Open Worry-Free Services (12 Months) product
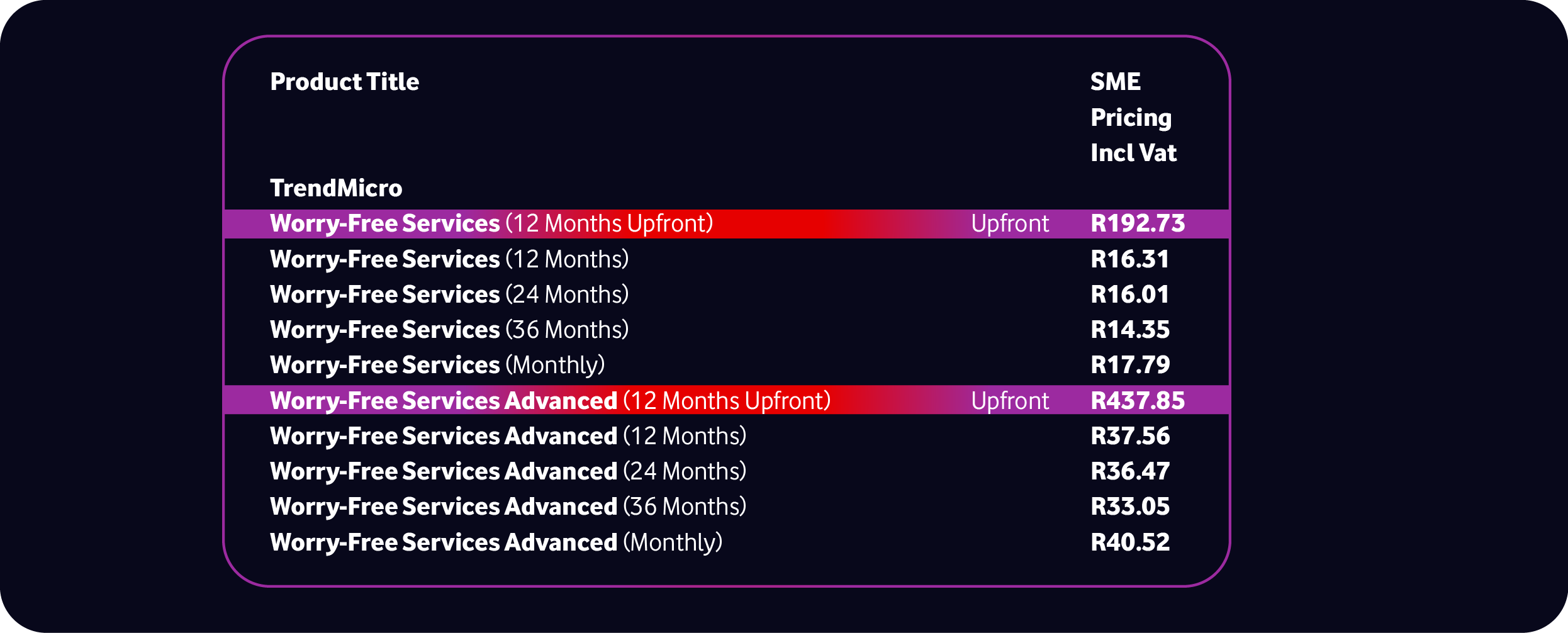 (449, 259)
